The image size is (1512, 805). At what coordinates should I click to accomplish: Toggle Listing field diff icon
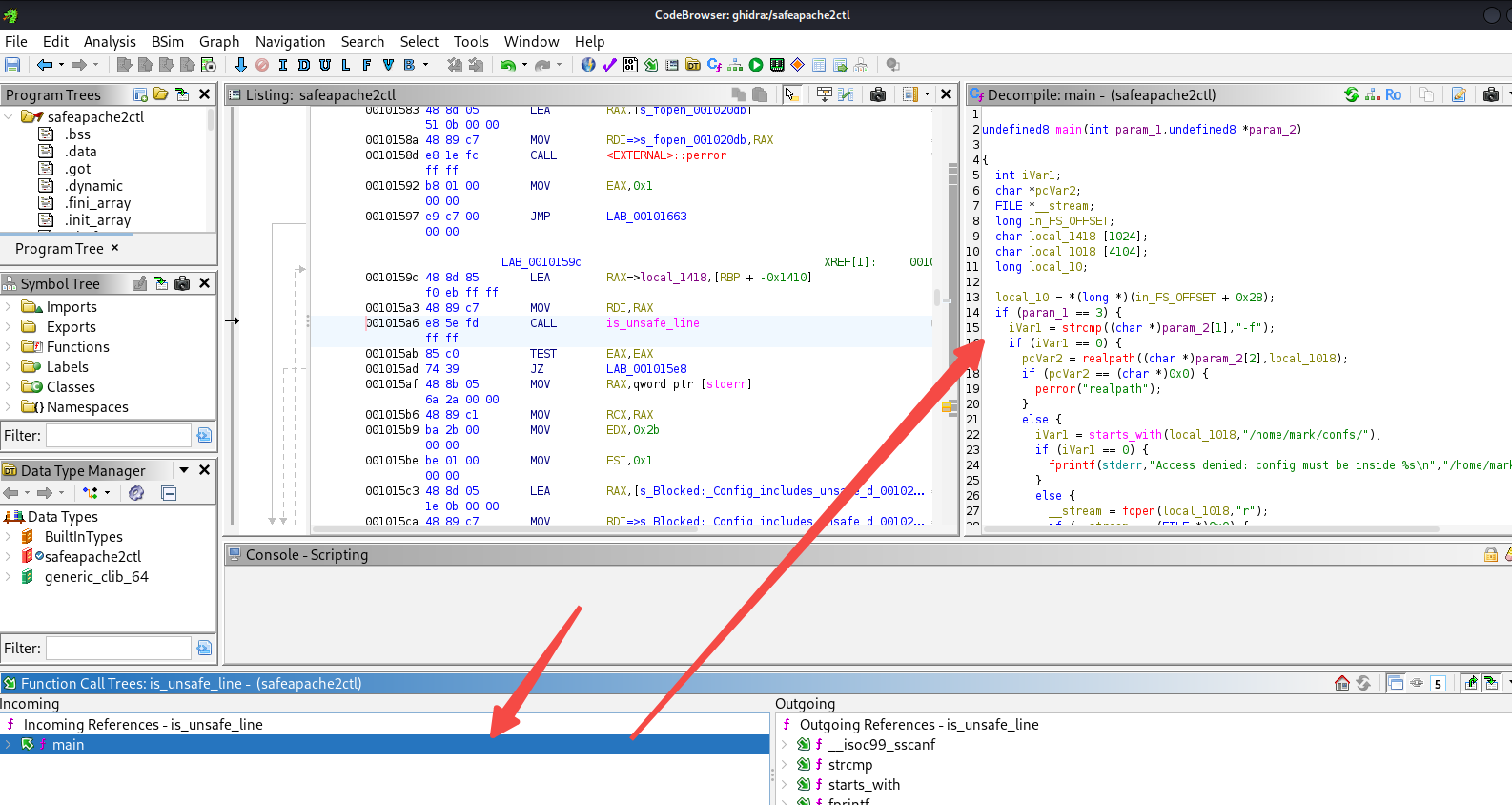846,94
